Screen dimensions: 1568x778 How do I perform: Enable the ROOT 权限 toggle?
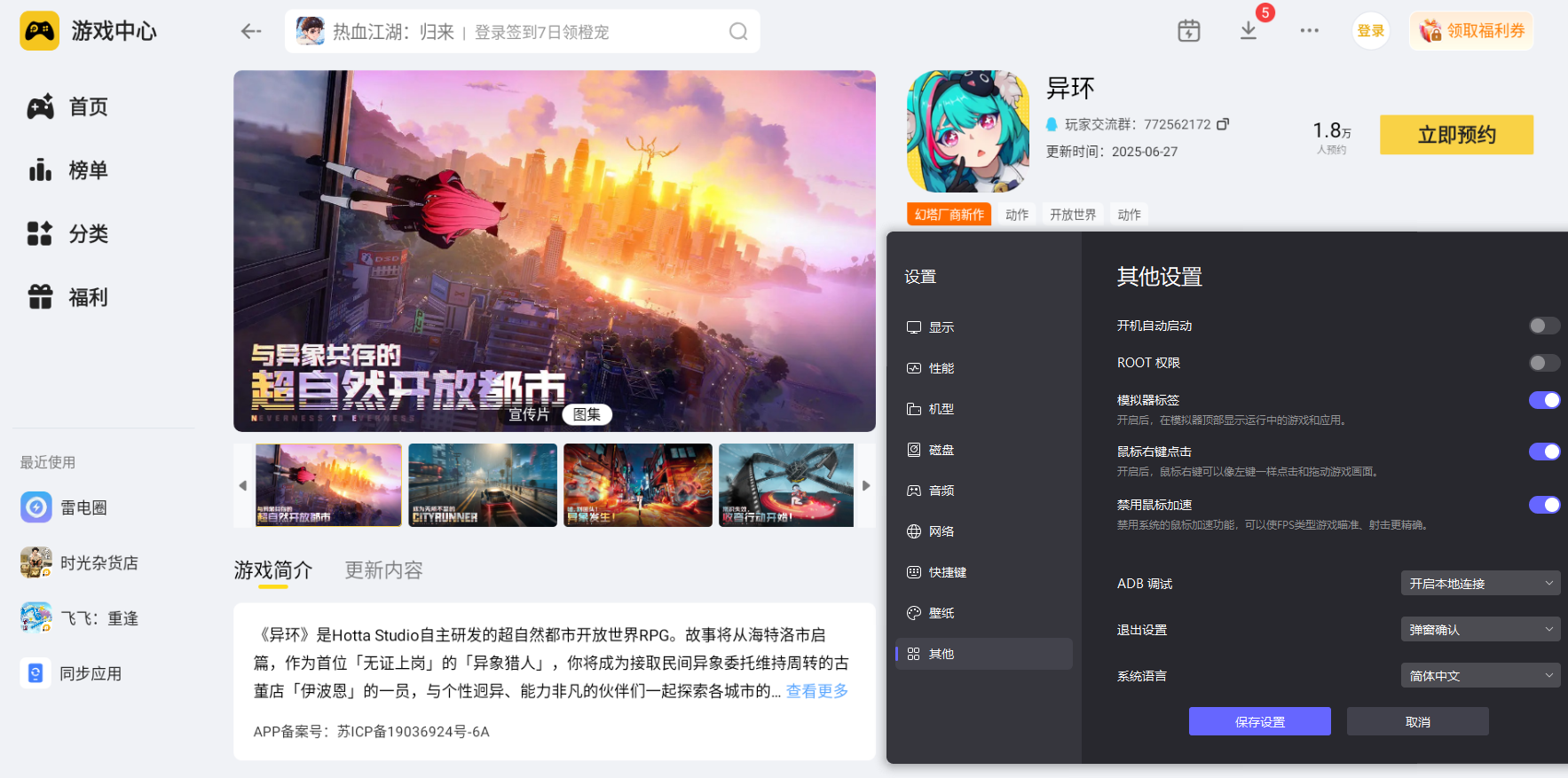tap(1544, 363)
